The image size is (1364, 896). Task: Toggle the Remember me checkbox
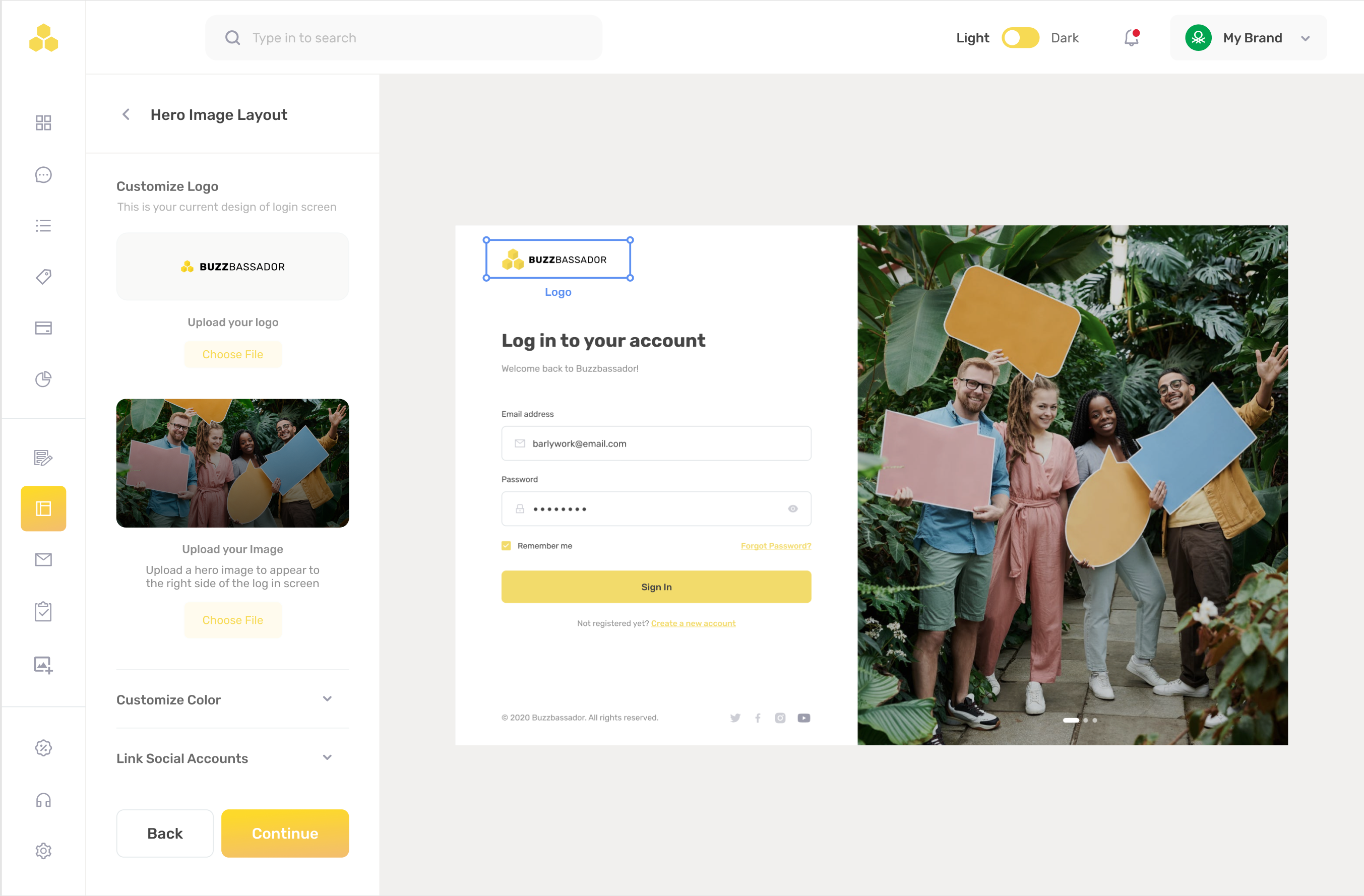506,546
